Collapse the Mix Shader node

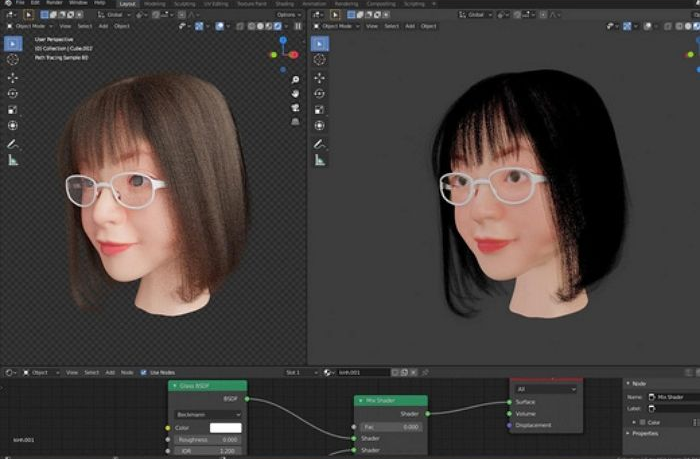pos(361,401)
